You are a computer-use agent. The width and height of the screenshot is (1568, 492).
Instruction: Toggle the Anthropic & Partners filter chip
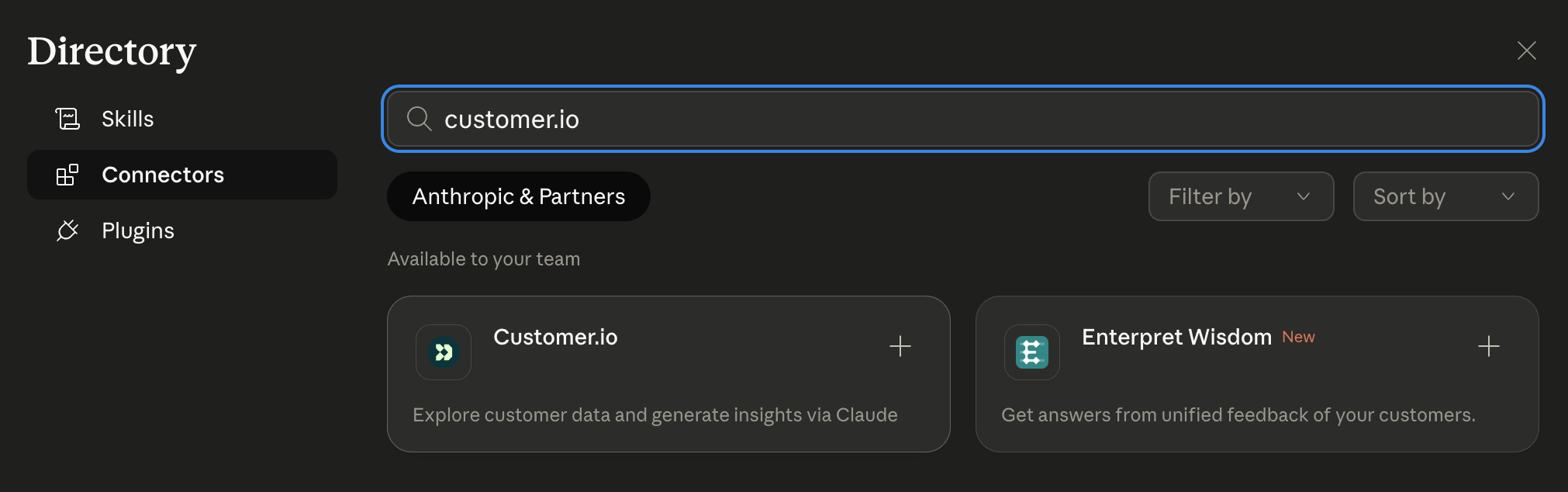[518, 196]
